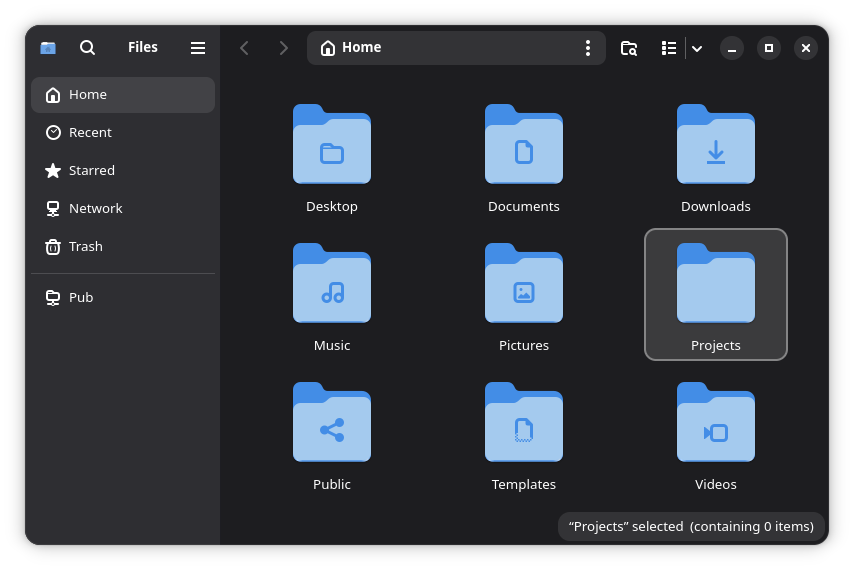Click the search-everywhere folder icon

[x=629, y=48]
